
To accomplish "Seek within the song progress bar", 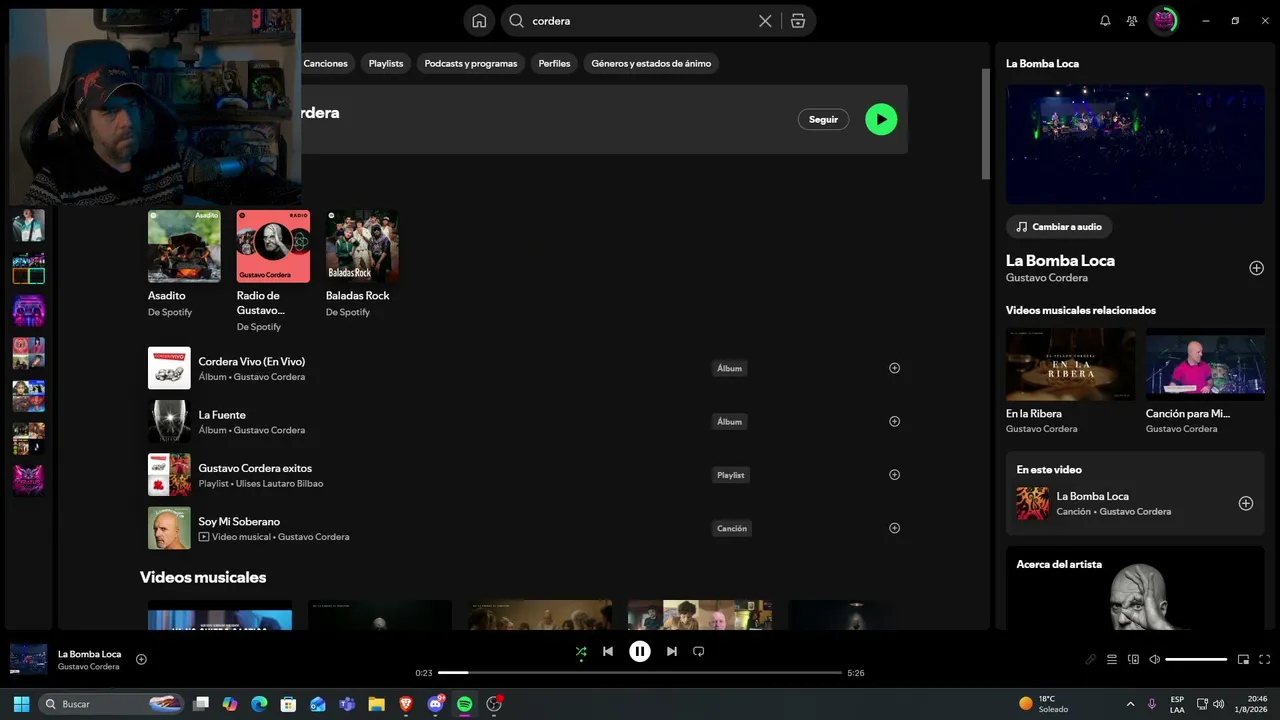I will coord(640,673).
